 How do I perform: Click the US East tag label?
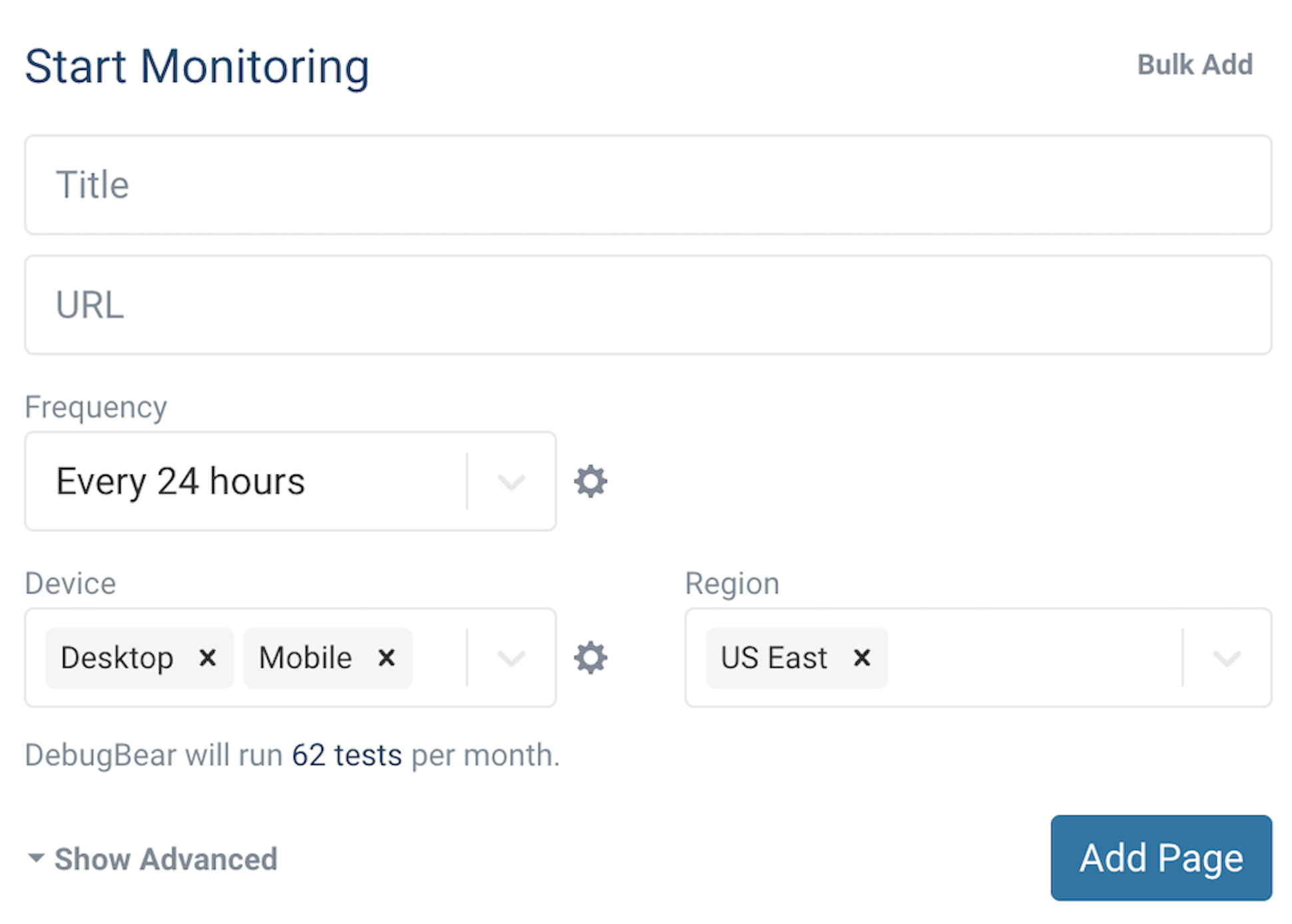(x=773, y=658)
